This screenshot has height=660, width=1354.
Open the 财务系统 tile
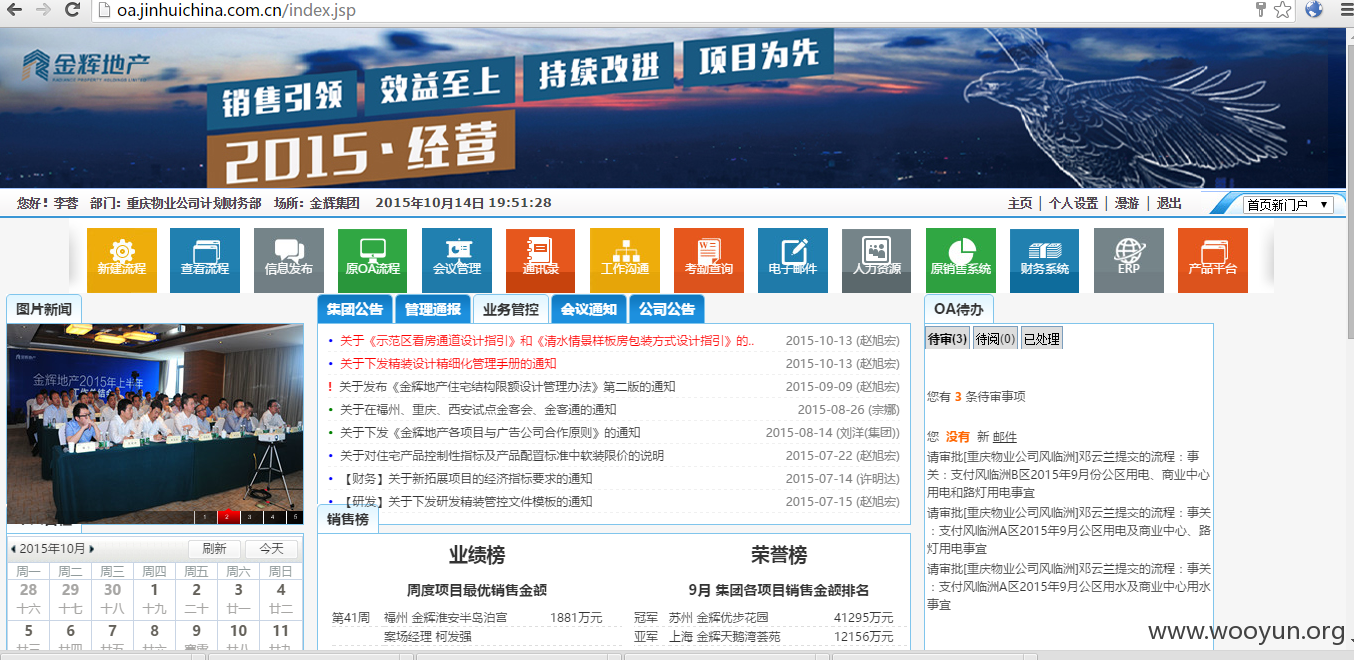(x=1045, y=260)
